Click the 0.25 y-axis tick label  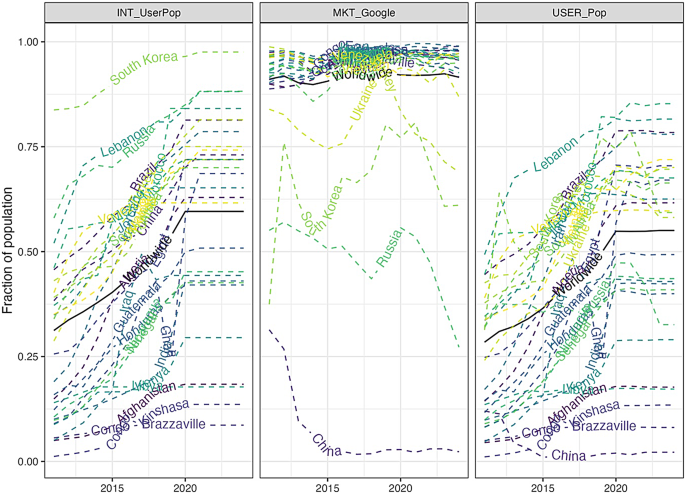pos(28,357)
